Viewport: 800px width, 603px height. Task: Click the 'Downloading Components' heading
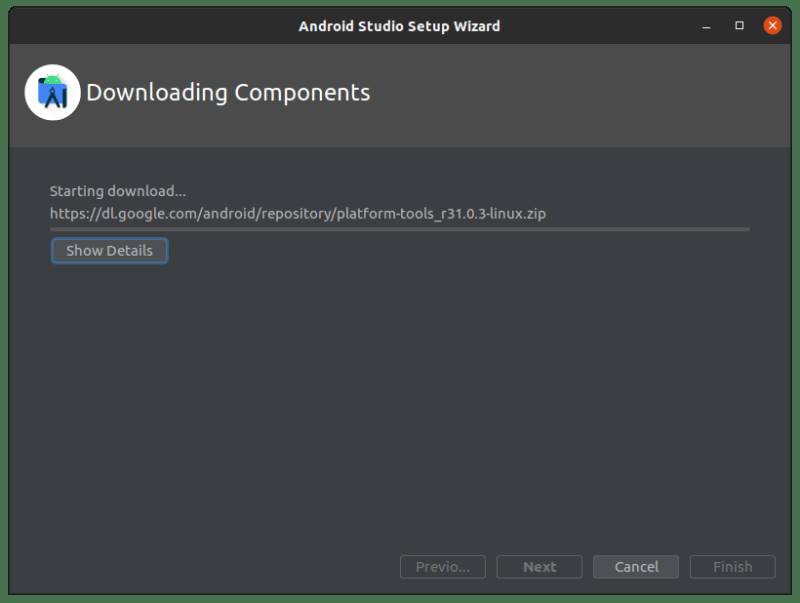coord(228,93)
